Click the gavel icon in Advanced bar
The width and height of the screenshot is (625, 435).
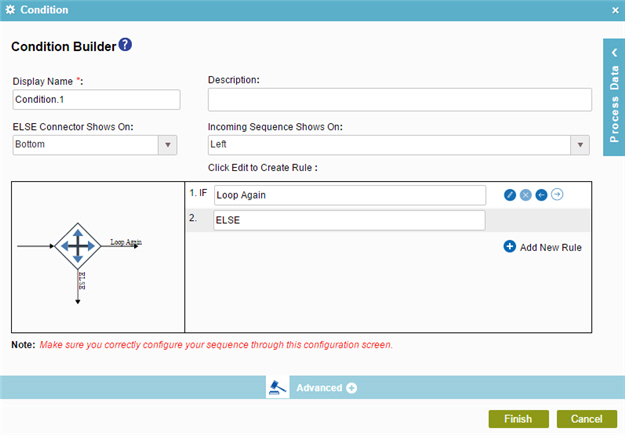278,387
